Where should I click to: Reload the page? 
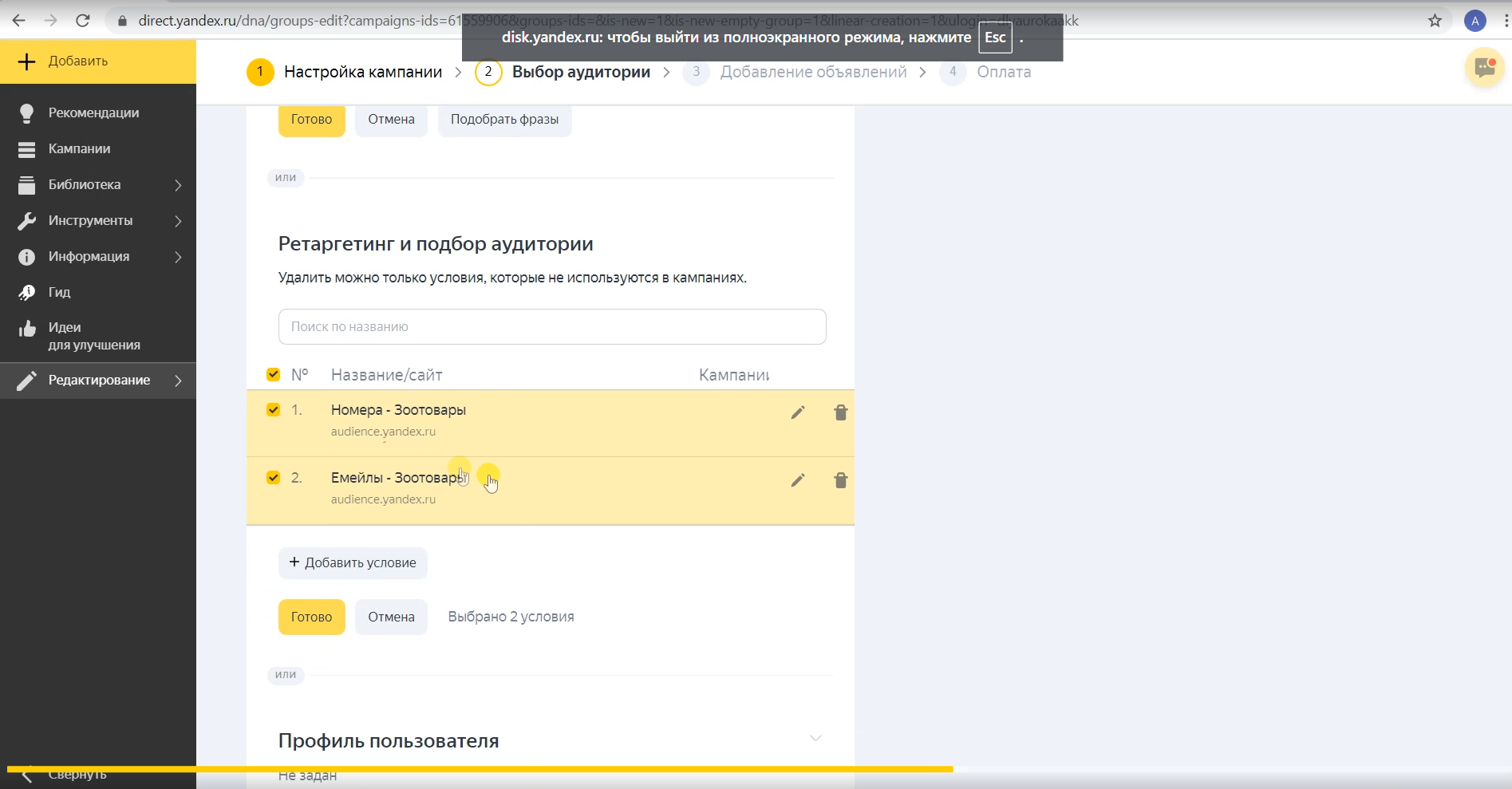[x=82, y=21]
